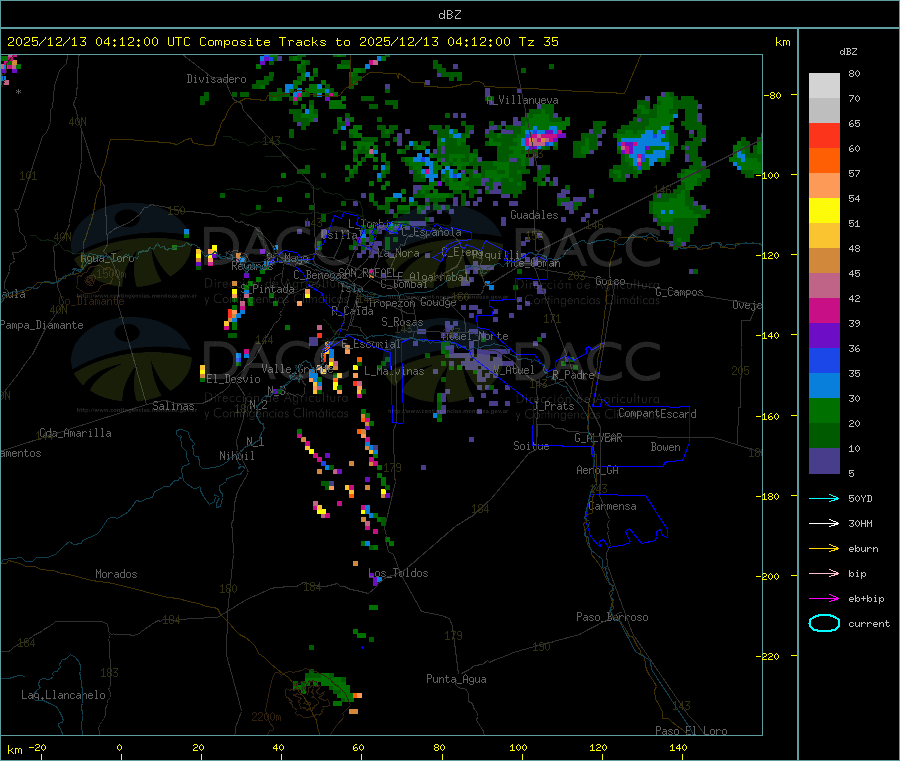This screenshot has height=761, width=900.
Task: Click the Aero_GA label
Action: [598, 470]
